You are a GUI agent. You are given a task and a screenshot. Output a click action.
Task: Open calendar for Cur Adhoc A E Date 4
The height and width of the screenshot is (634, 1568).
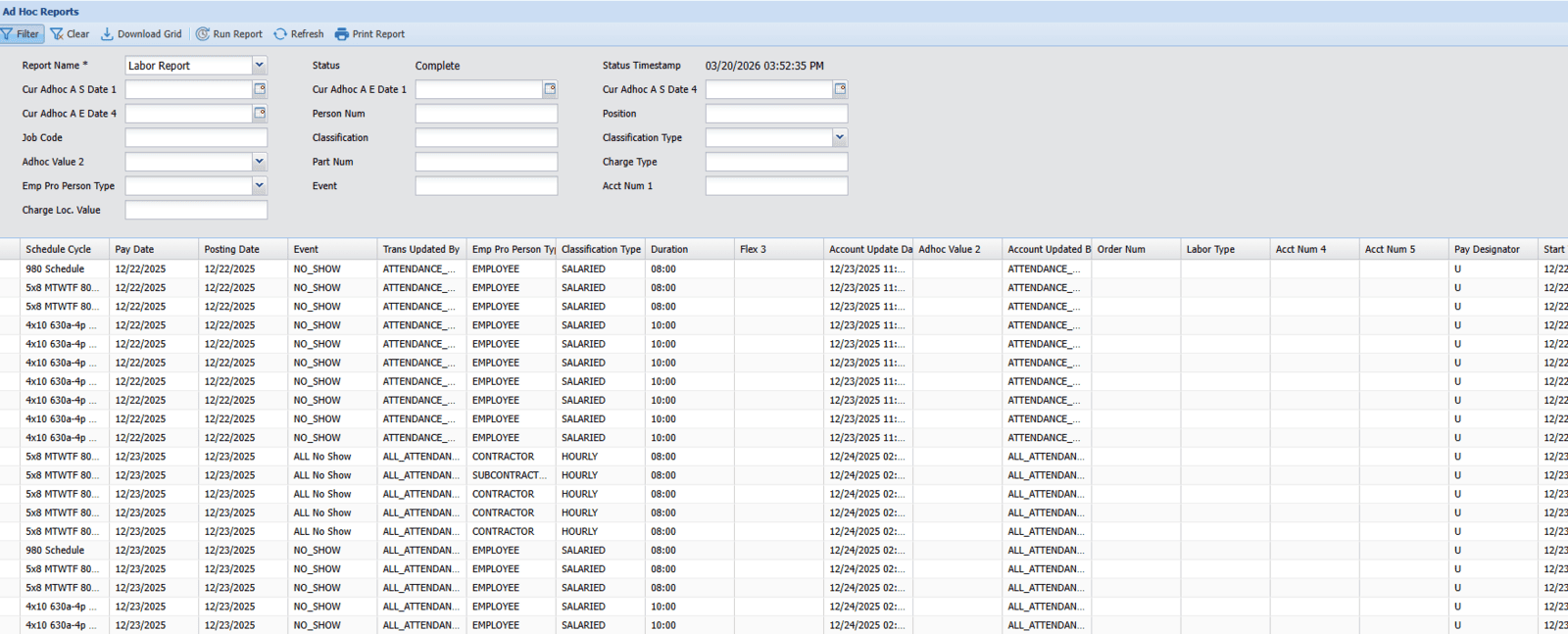pos(260,114)
